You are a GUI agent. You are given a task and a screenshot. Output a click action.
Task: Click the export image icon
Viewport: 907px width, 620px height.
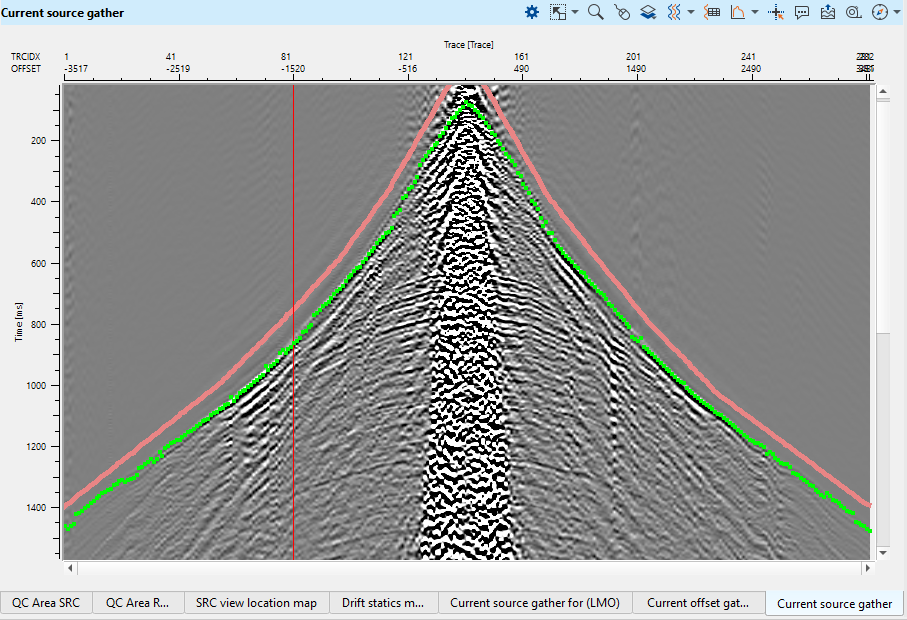[x=827, y=12]
